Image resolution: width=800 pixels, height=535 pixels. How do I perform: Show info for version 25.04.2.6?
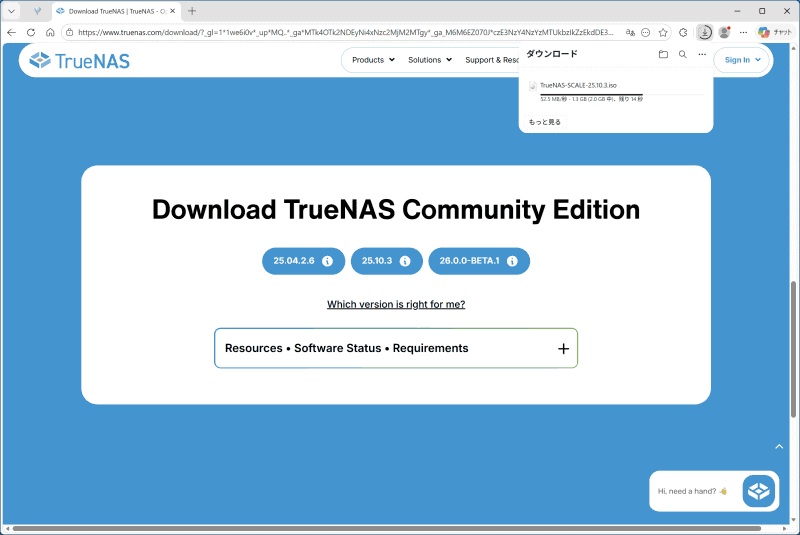point(328,261)
